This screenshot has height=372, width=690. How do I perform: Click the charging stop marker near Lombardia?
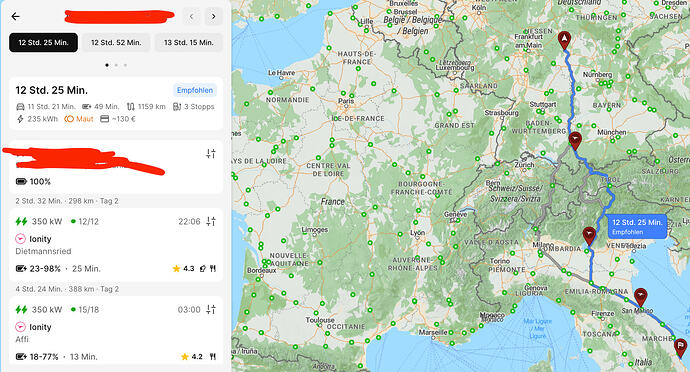(589, 236)
